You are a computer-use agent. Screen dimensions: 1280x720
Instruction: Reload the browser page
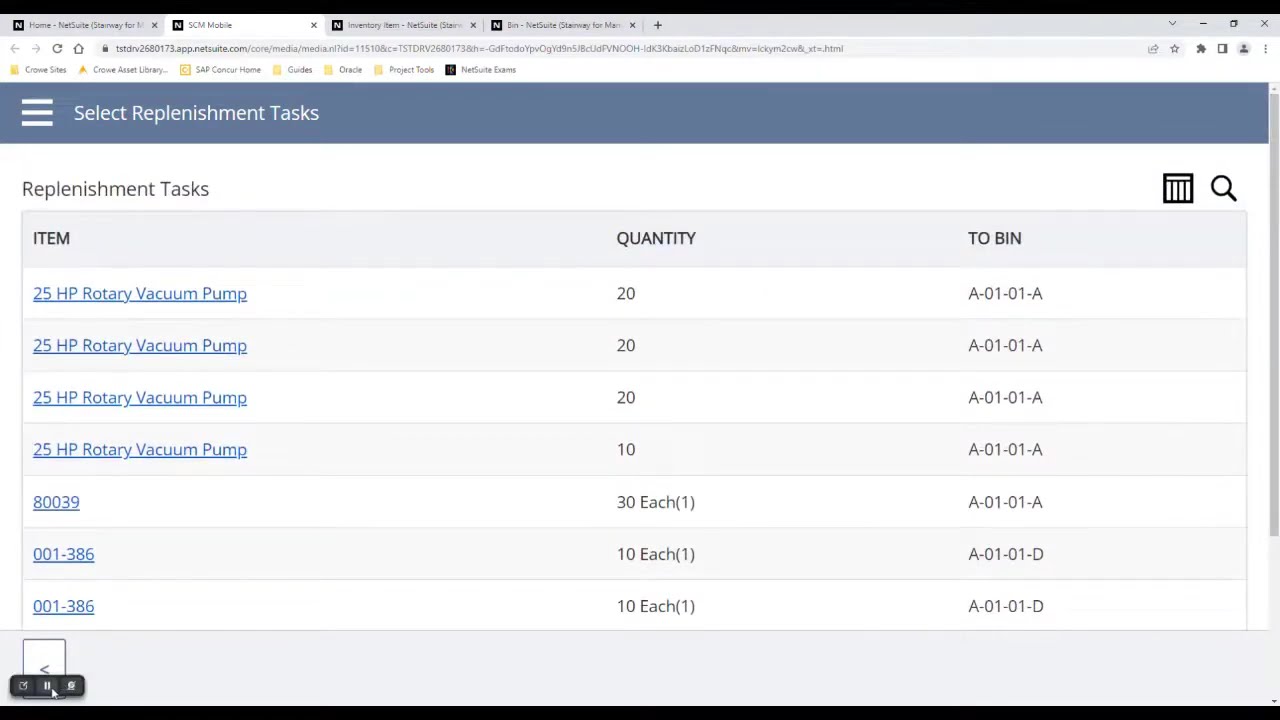click(x=57, y=48)
